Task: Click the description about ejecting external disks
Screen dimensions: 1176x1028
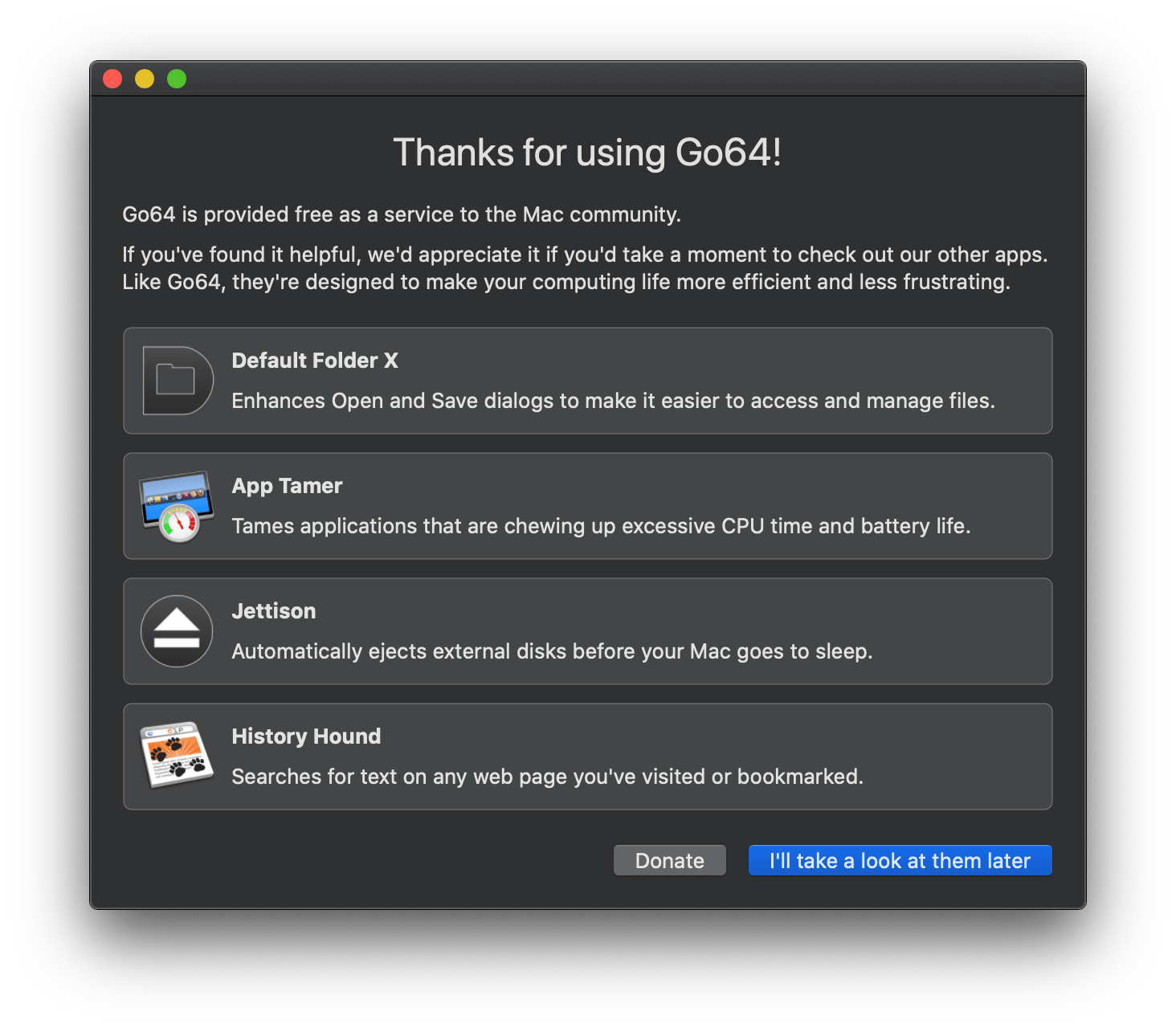Action: point(552,651)
